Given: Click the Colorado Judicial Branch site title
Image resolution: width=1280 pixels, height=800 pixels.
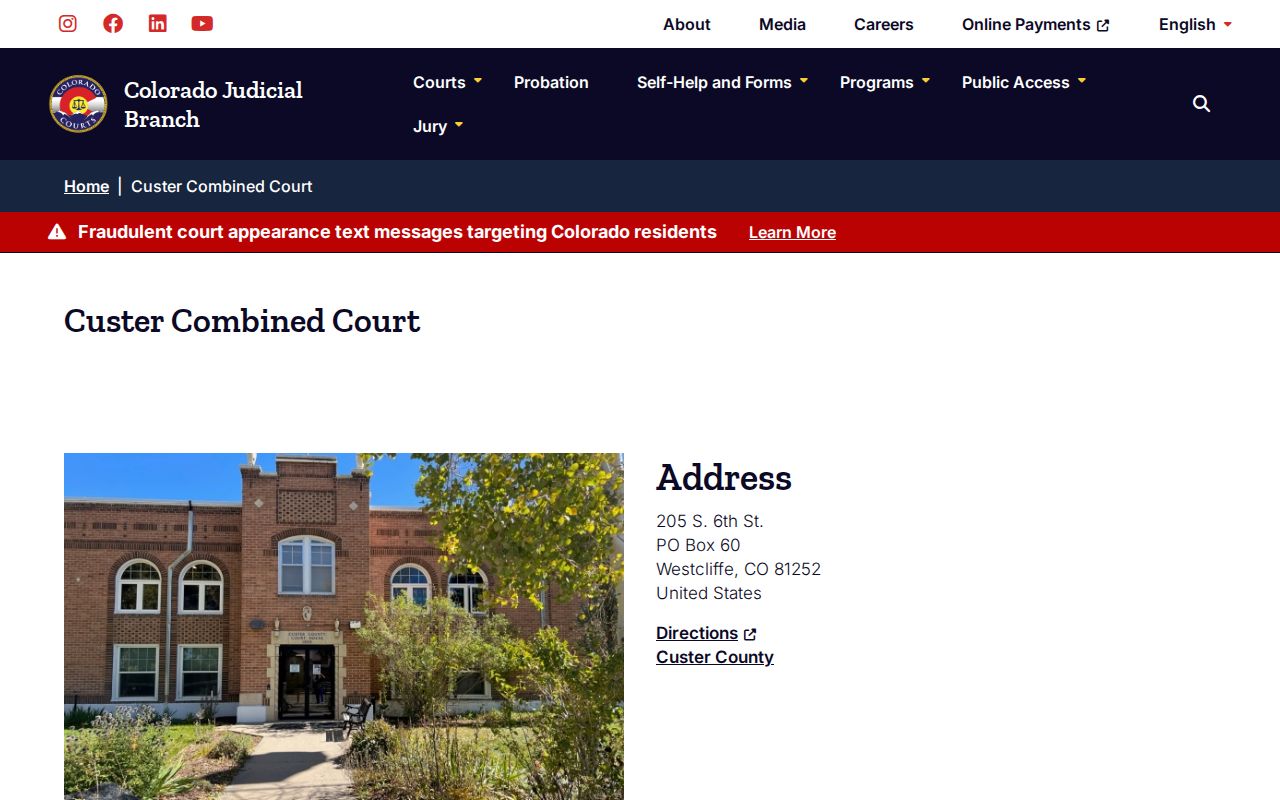Looking at the screenshot, I should [213, 104].
